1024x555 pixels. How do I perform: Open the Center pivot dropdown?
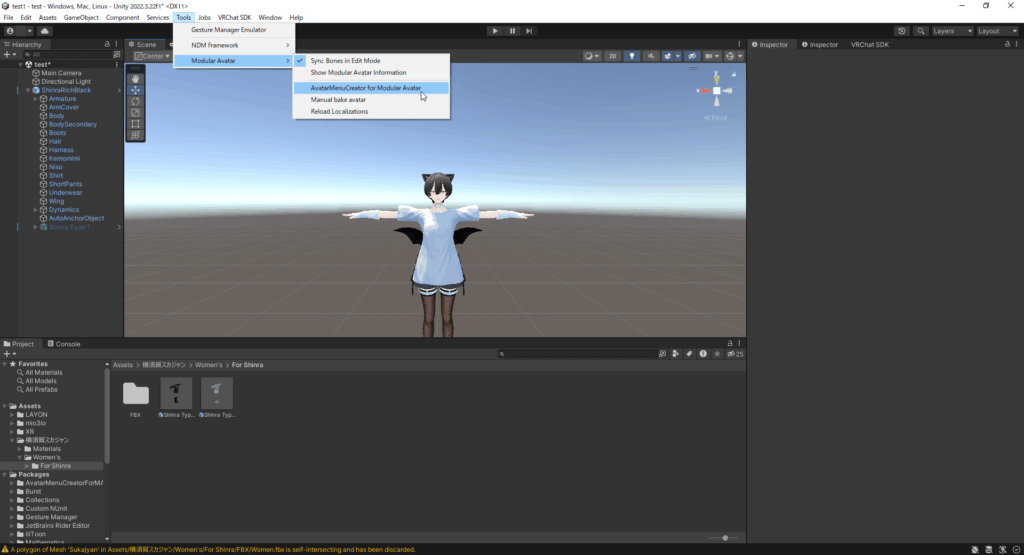152,56
